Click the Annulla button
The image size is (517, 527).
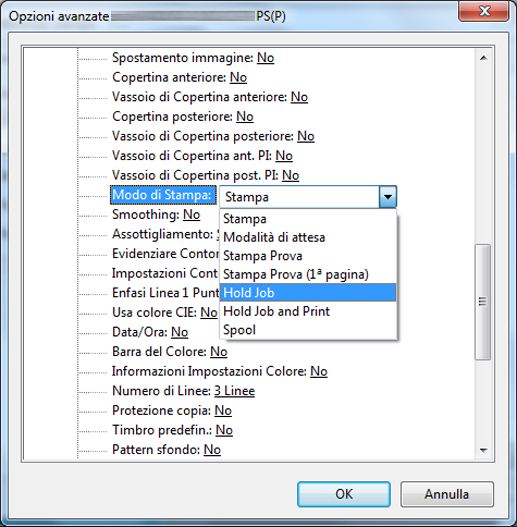(x=447, y=494)
